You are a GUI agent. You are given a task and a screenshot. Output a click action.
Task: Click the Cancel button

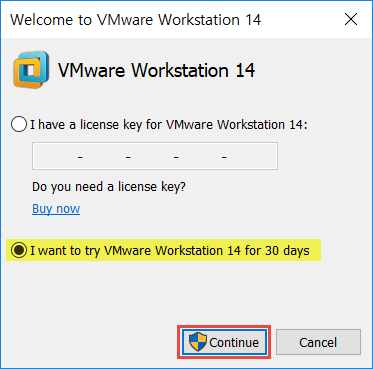point(318,342)
